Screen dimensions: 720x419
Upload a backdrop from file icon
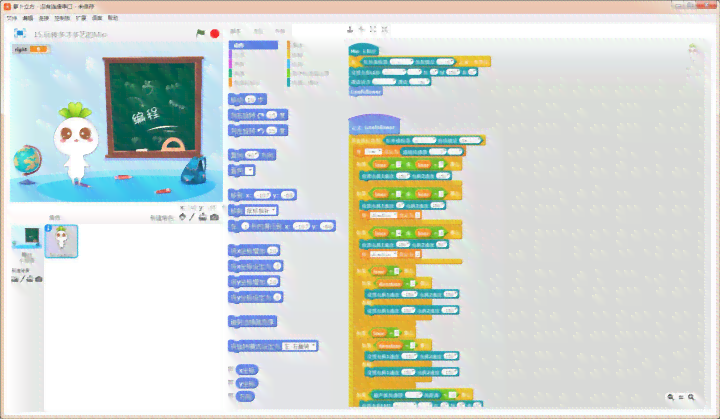coord(30,279)
